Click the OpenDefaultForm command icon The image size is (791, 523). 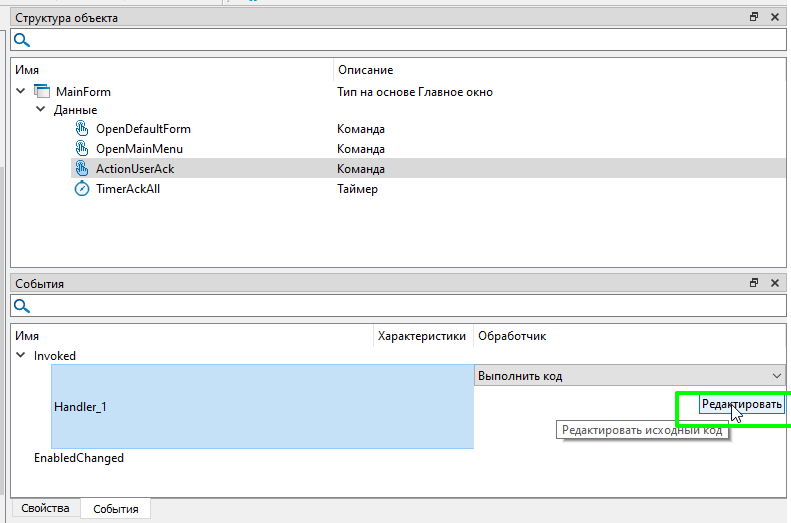tap(82, 129)
